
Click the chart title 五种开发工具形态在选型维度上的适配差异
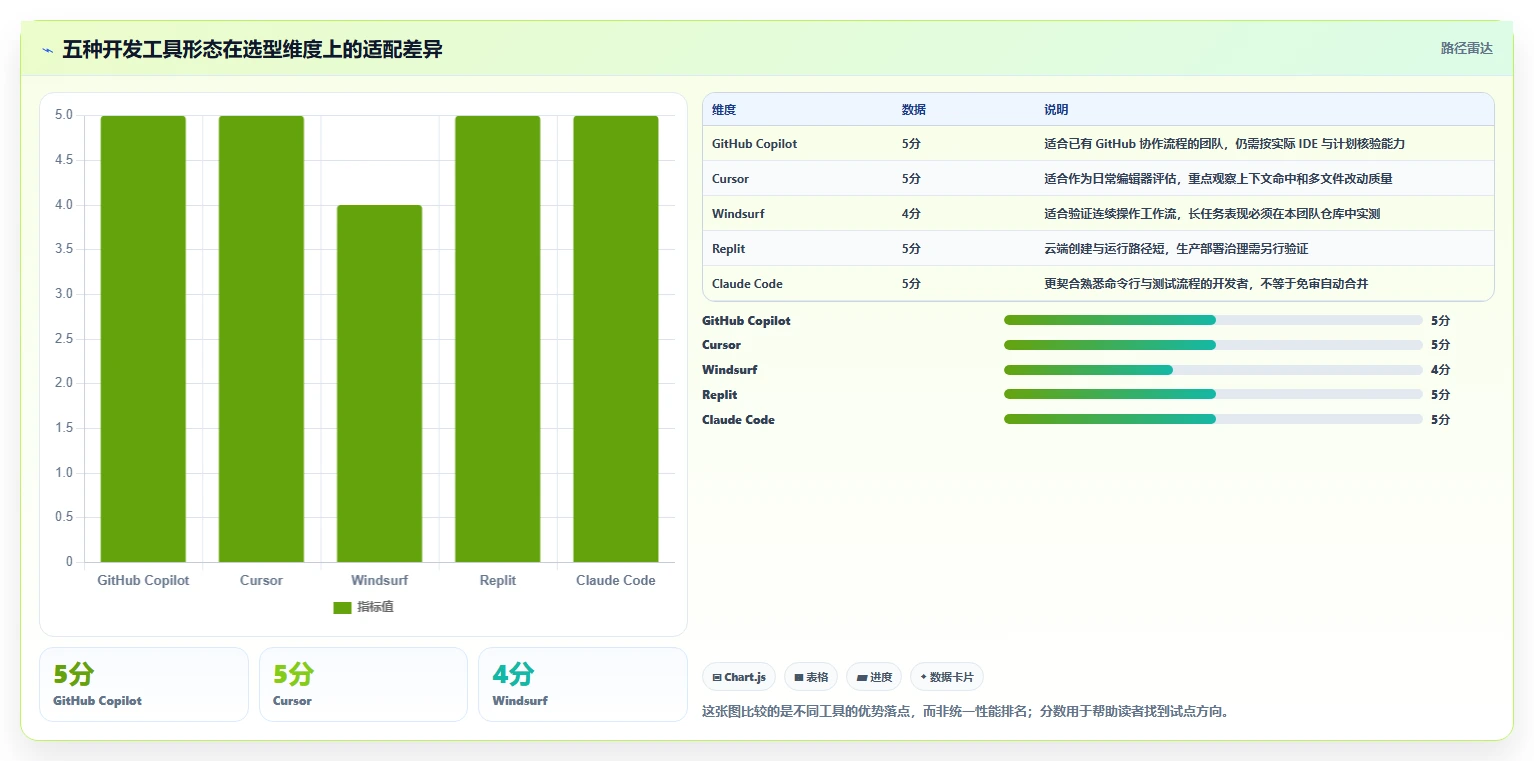(x=252, y=50)
